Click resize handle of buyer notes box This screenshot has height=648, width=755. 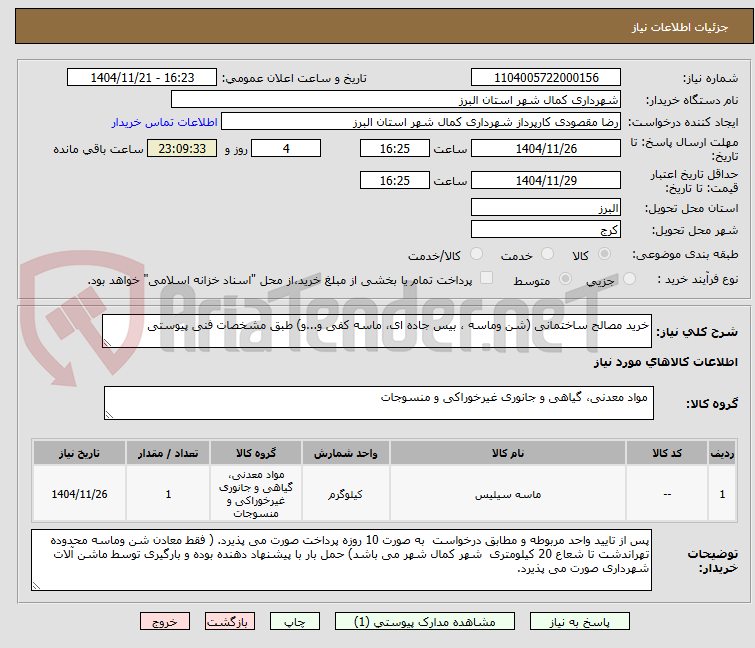[x=37, y=585]
